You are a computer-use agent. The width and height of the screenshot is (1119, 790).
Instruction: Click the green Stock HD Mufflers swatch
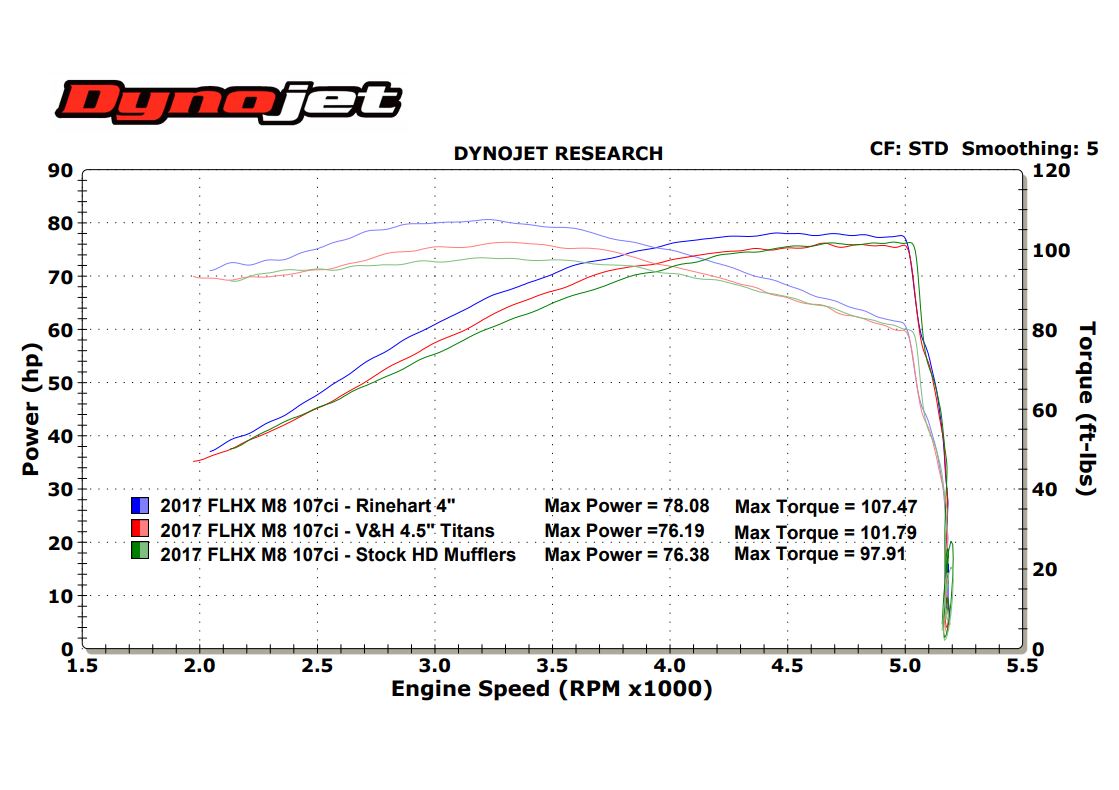pos(139,552)
